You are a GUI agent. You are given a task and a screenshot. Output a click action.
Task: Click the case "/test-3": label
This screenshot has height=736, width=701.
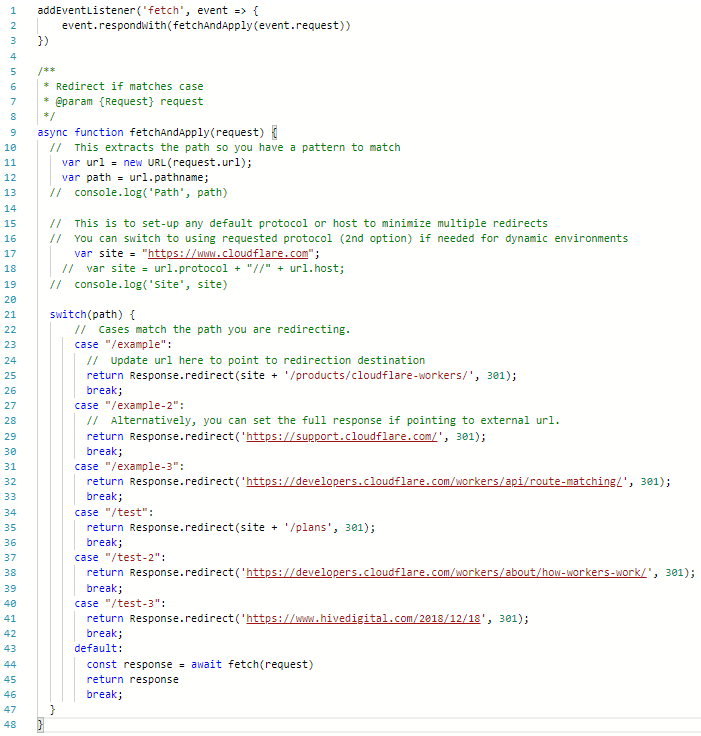(x=120, y=604)
